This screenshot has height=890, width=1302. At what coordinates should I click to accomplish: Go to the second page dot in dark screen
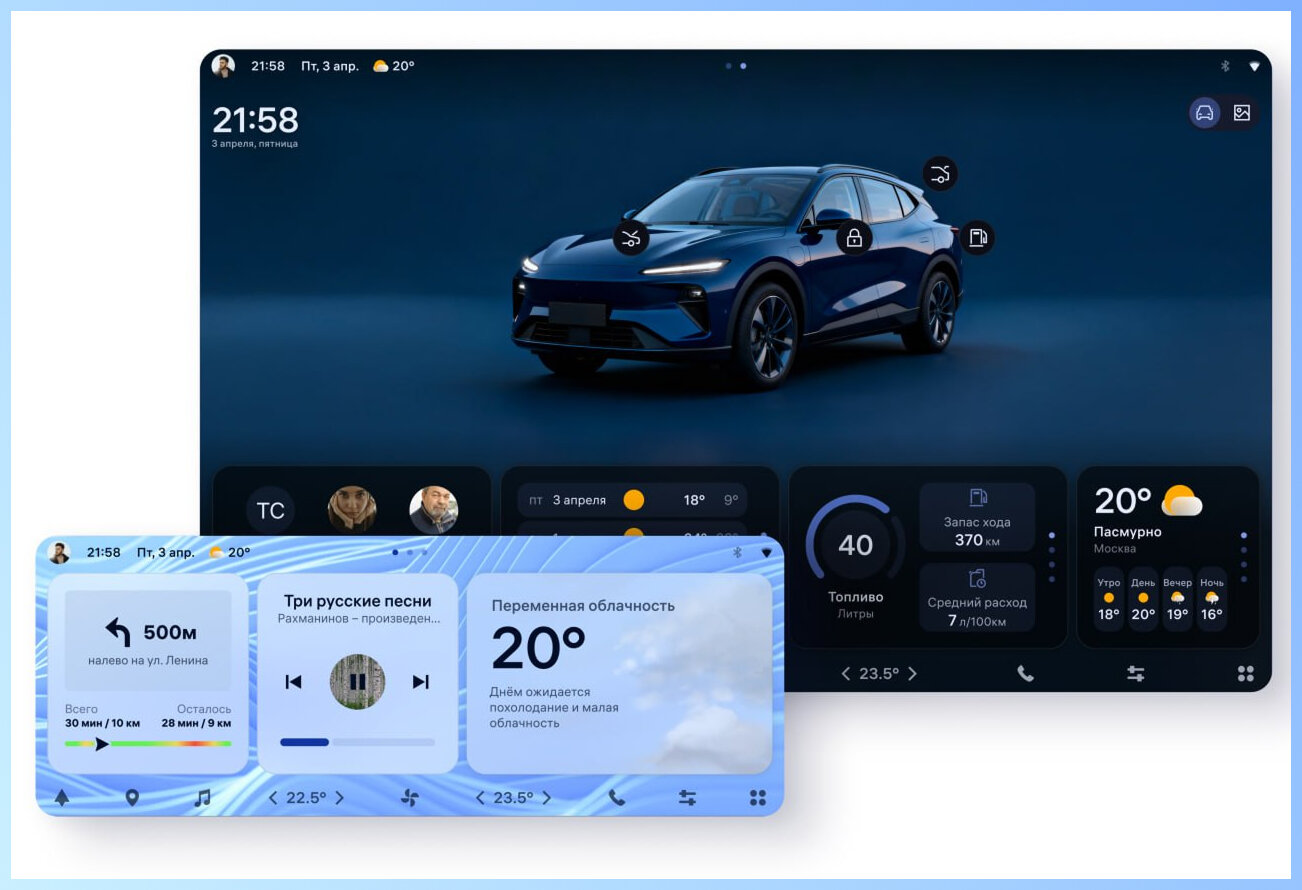click(x=743, y=66)
